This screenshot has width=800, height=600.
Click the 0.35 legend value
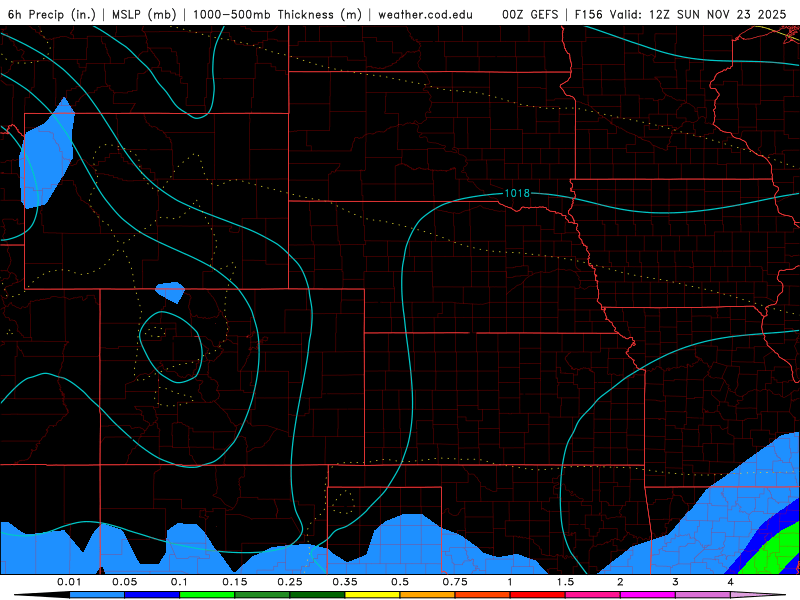(345, 582)
